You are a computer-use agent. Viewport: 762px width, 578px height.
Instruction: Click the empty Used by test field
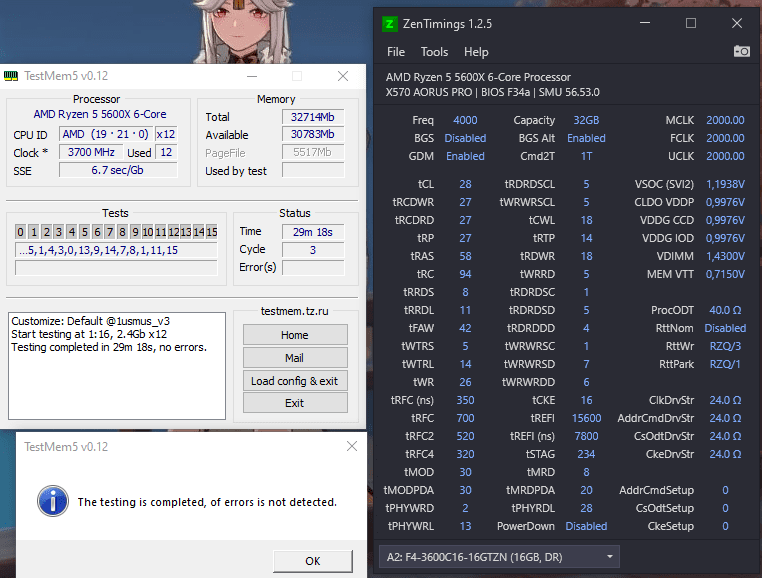(313, 170)
